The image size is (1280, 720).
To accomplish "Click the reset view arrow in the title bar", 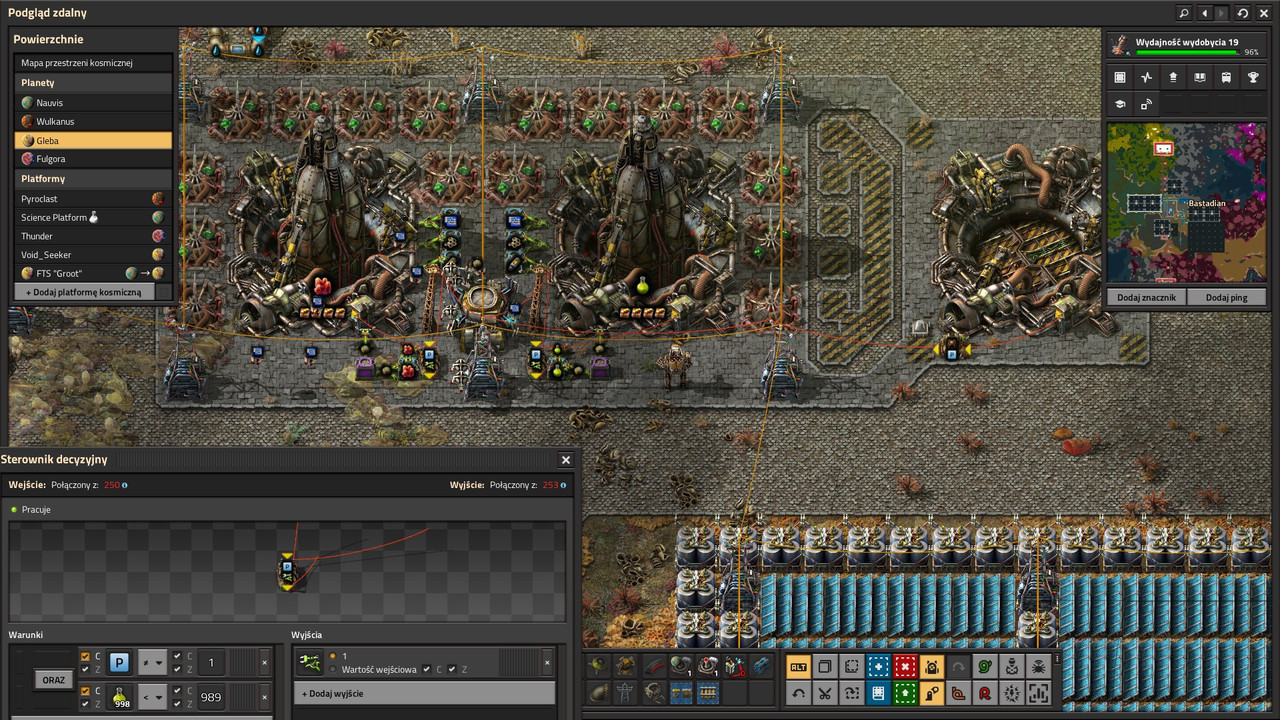I will click(x=1243, y=13).
